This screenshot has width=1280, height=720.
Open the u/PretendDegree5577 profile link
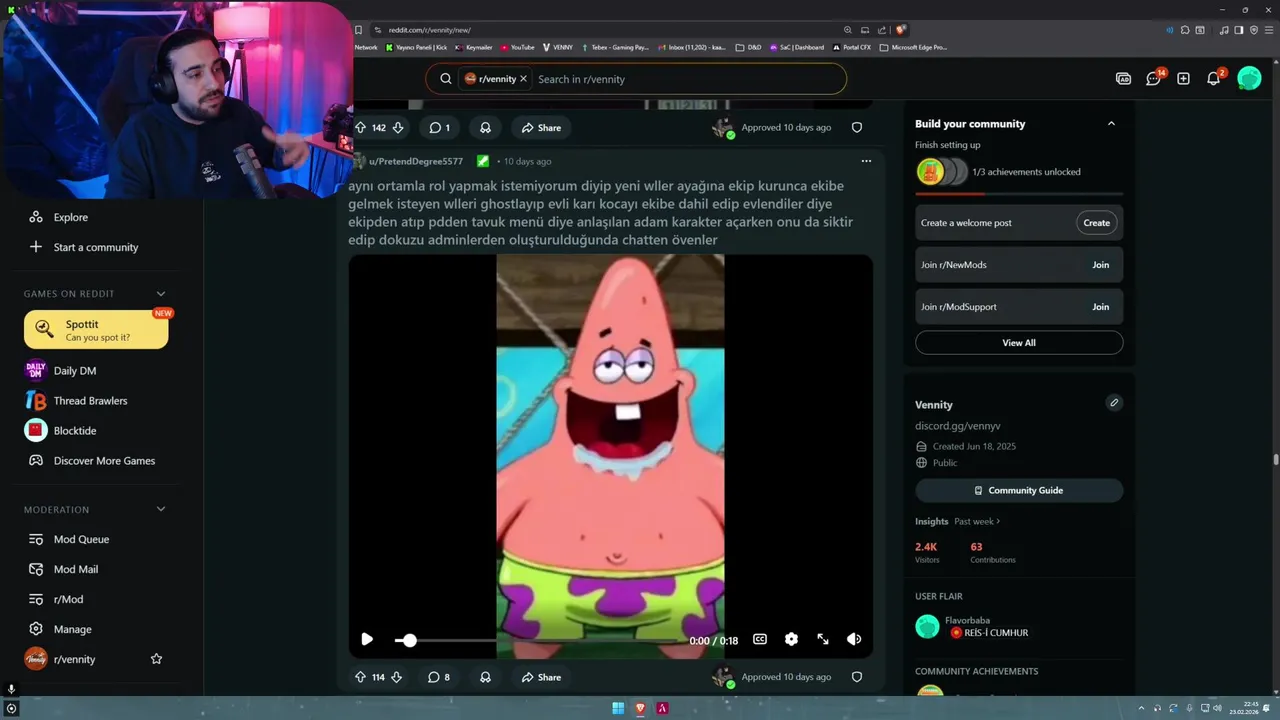click(416, 161)
